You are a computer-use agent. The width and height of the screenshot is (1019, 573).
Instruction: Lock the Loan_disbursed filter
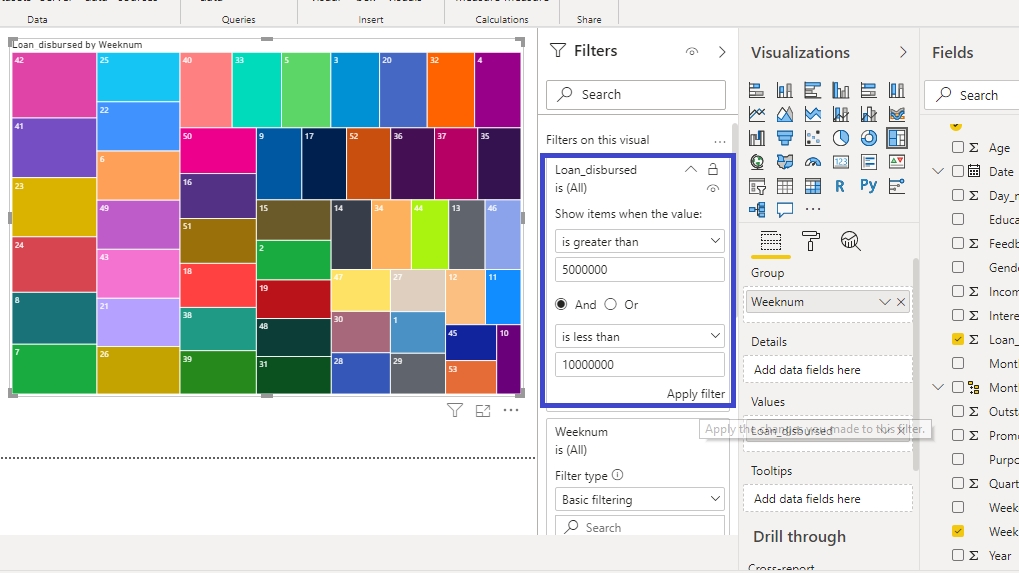[x=713, y=170]
